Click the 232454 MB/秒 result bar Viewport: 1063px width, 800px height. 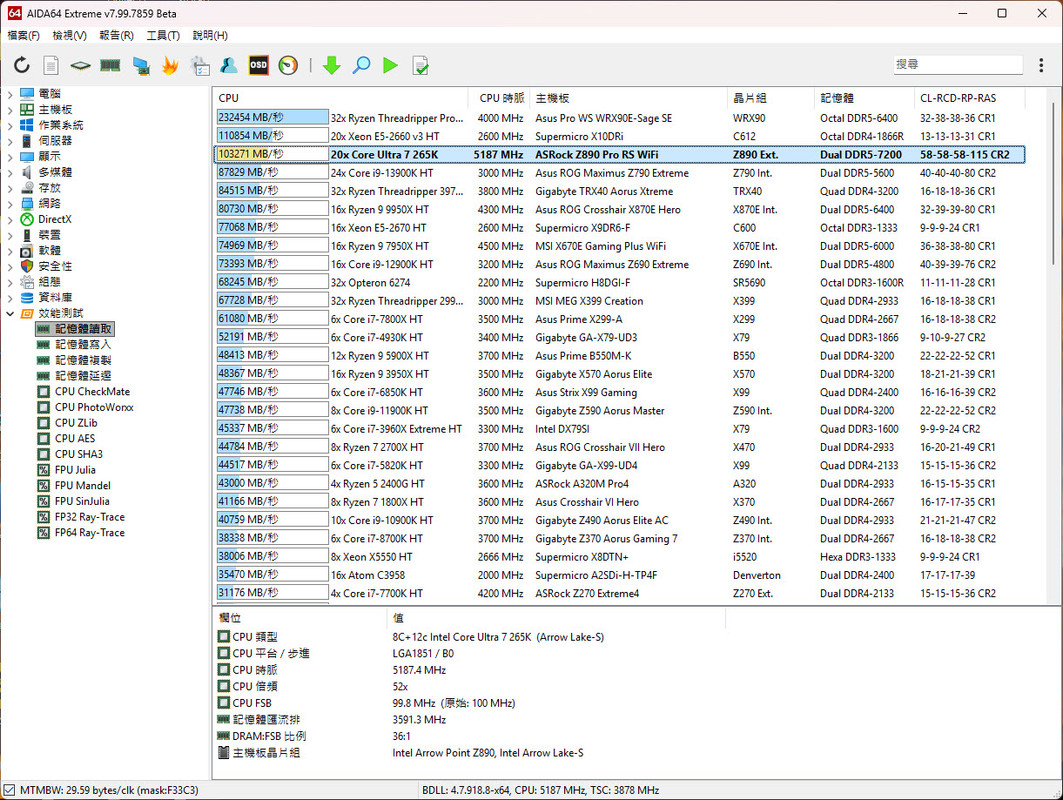273,117
